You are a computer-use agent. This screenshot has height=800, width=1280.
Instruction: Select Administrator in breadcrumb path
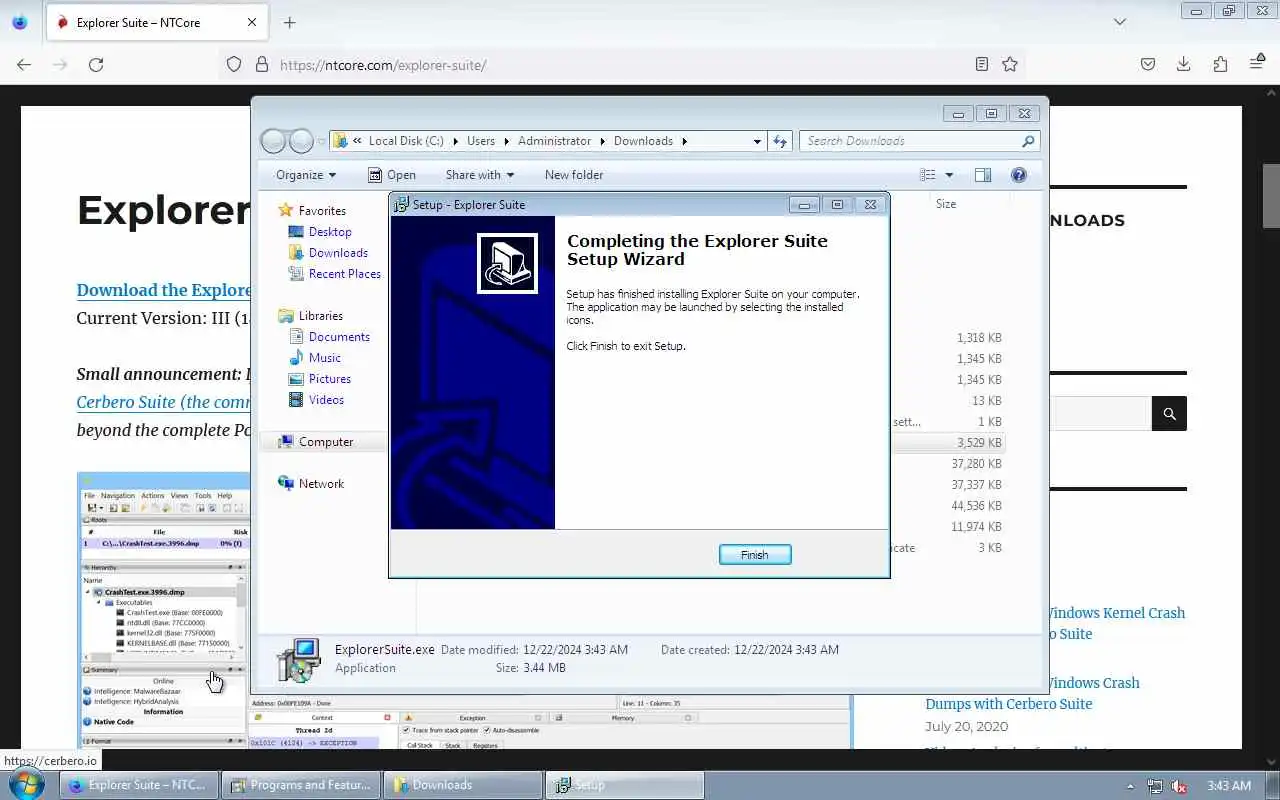point(555,141)
